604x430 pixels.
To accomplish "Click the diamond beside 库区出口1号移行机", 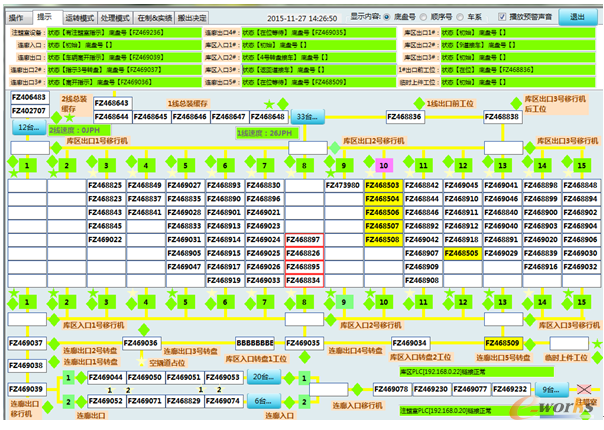I will pos(57,147).
